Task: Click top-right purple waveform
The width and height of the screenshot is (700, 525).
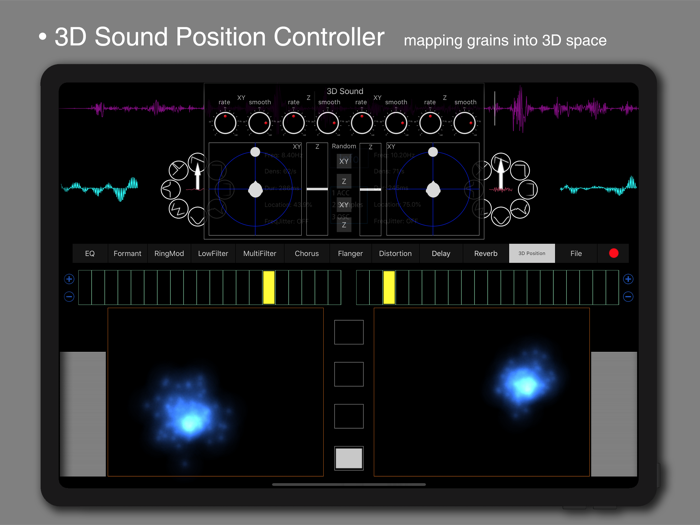Action: click(x=561, y=108)
